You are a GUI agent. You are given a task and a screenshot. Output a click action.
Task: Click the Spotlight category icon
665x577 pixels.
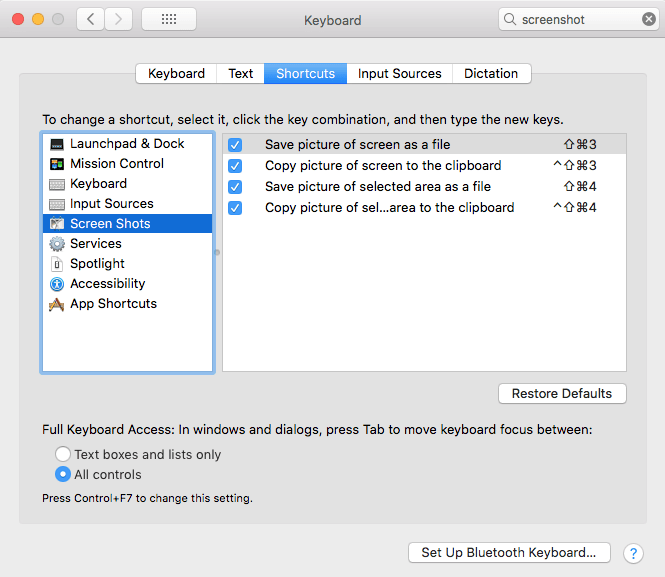pyautogui.click(x=57, y=264)
